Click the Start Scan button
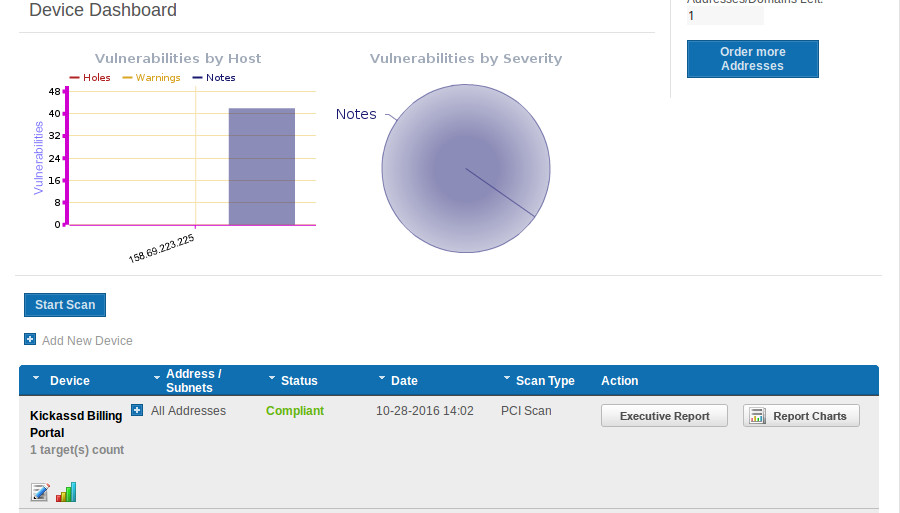The width and height of the screenshot is (900, 513). tap(65, 305)
